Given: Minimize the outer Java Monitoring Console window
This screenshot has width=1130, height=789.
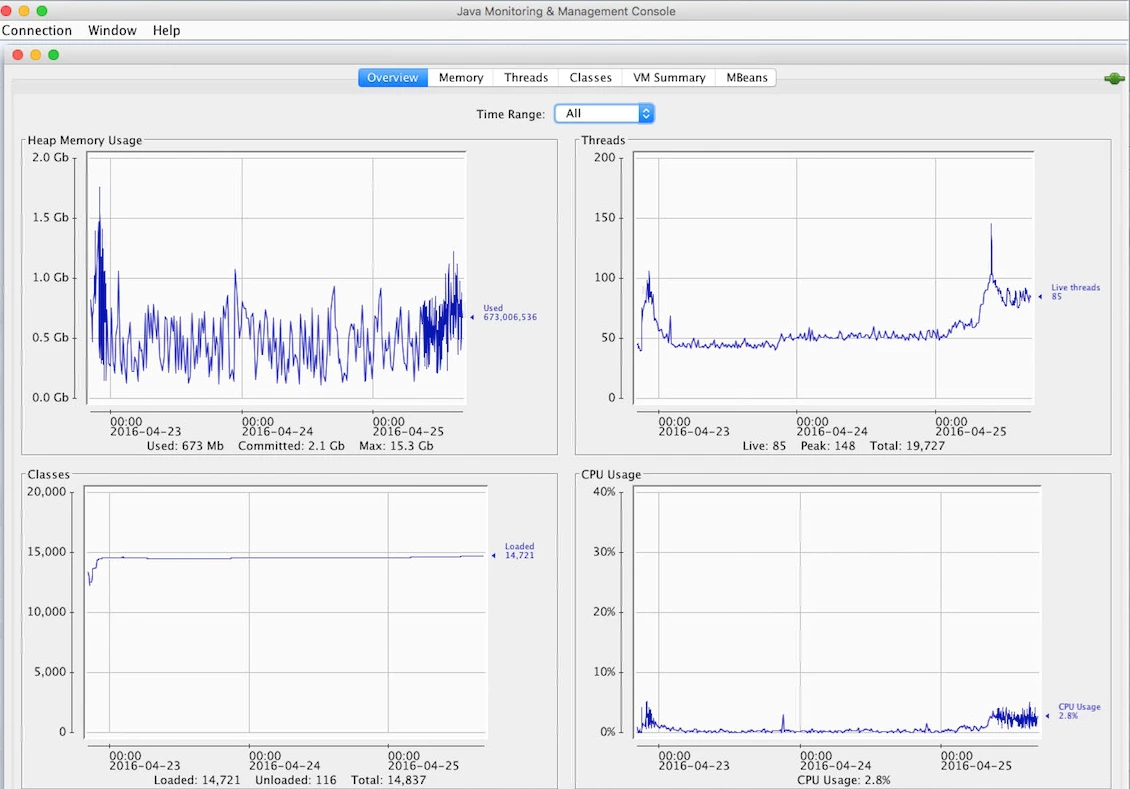Looking at the screenshot, I should pyautogui.click(x=24, y=11).
